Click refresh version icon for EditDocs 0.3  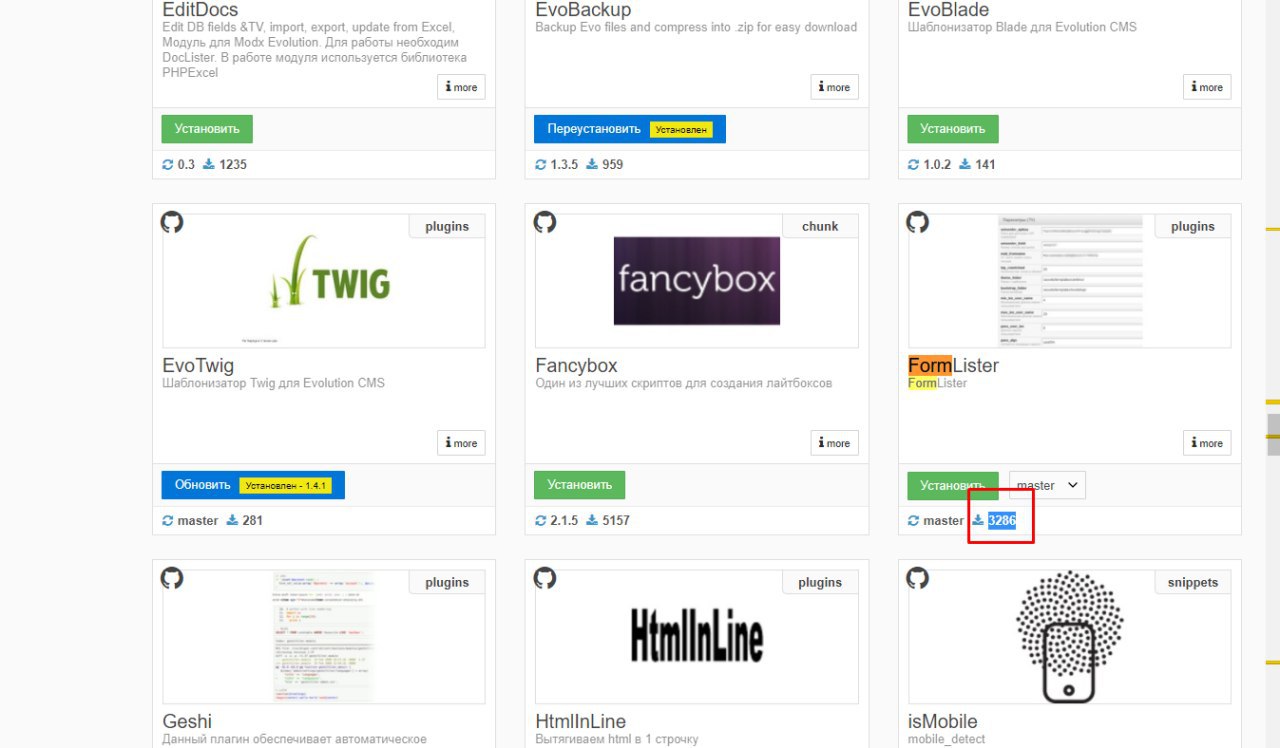tap(168, 164)
